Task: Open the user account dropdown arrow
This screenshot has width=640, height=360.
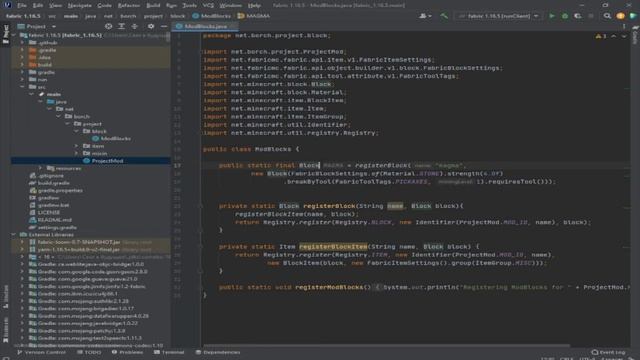Action: tap(429, 16)
